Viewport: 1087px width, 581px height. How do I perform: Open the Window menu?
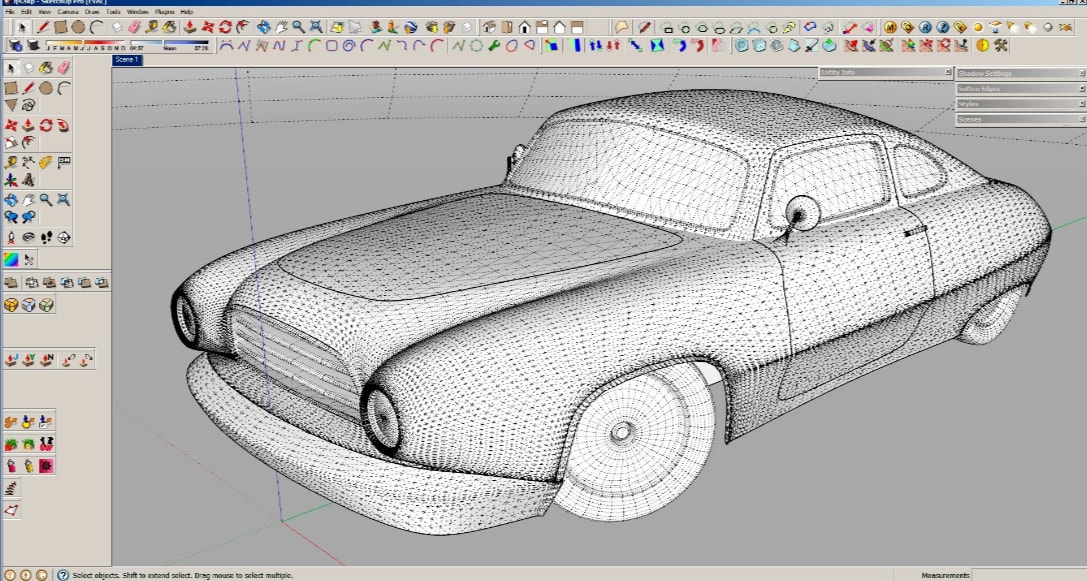tap(137, 12)
